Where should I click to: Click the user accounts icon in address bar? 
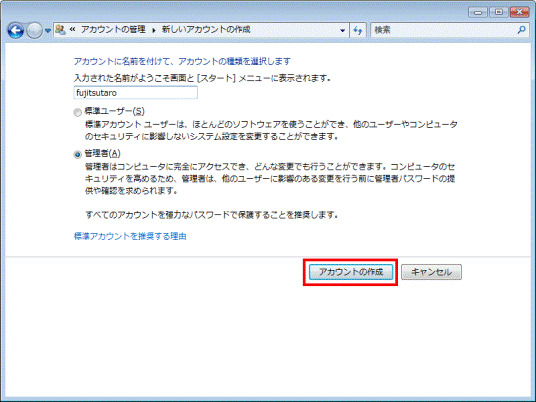pyautogui.click(x=60, y=30)
